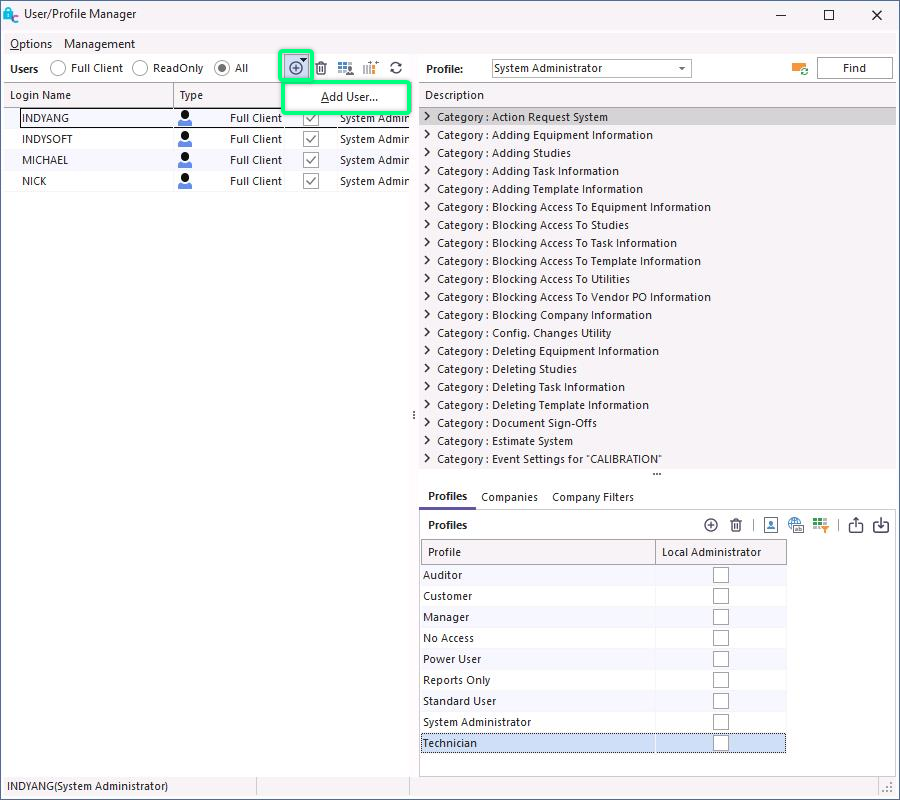Screen dimensions: 900x800
Task: Choose Add User... from the dropdown
Action: tap(349, 97)
